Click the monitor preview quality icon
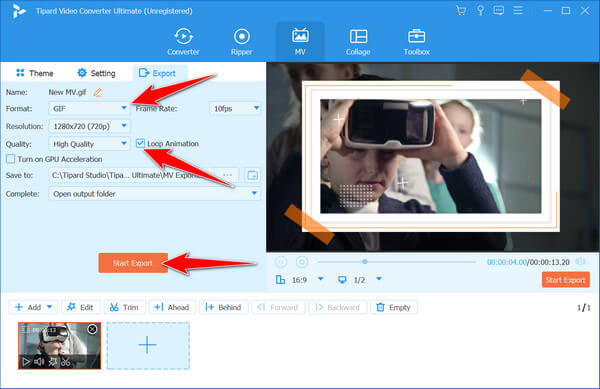The width and height of the screenshot is (600, 389). [x=342, y=280]
